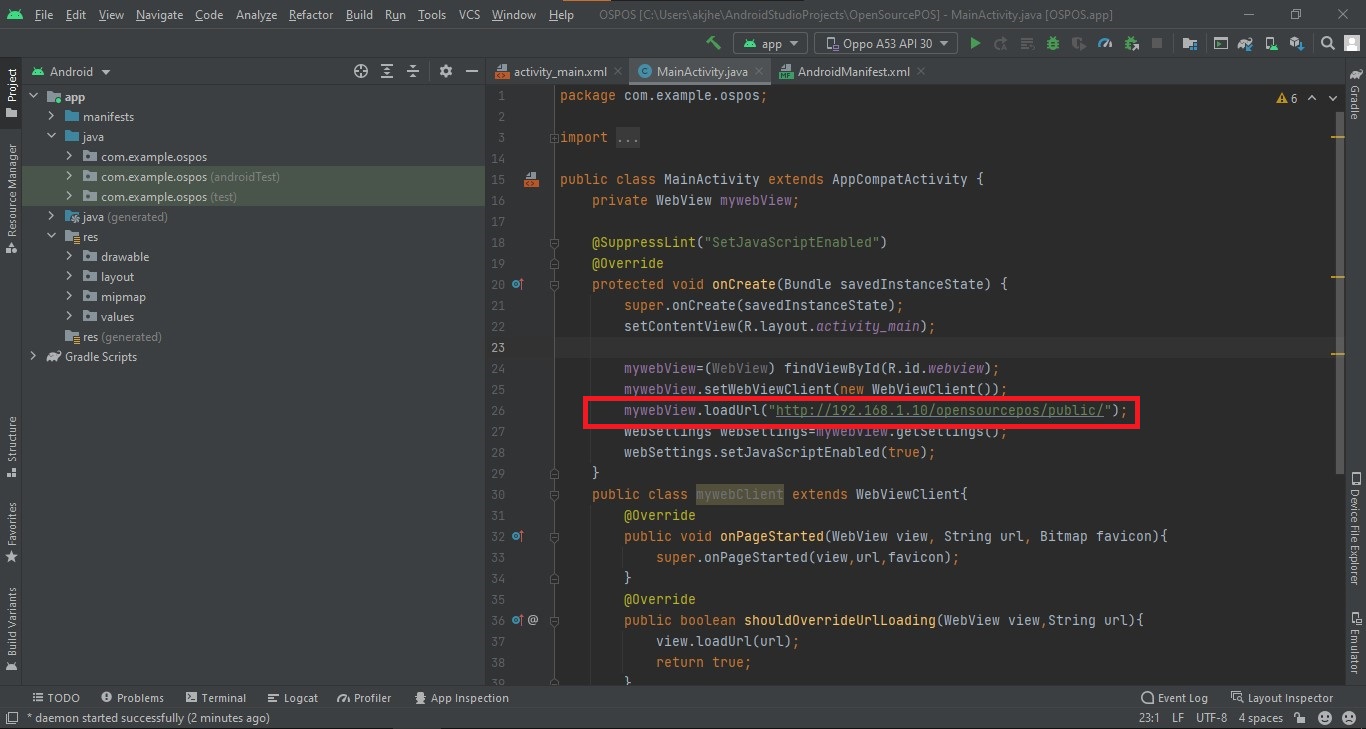Sync project with Gradle files
Image resolution: width=1366 pixels, height=729 pixels.
pos(1245,43)
